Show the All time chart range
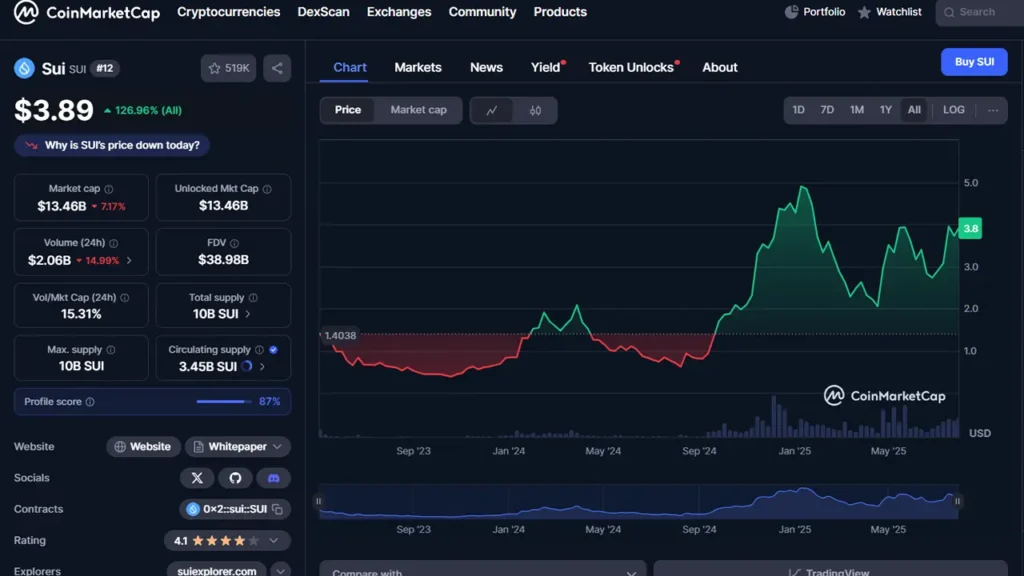This screenshot has height=576, width=1024. [914, 110]
